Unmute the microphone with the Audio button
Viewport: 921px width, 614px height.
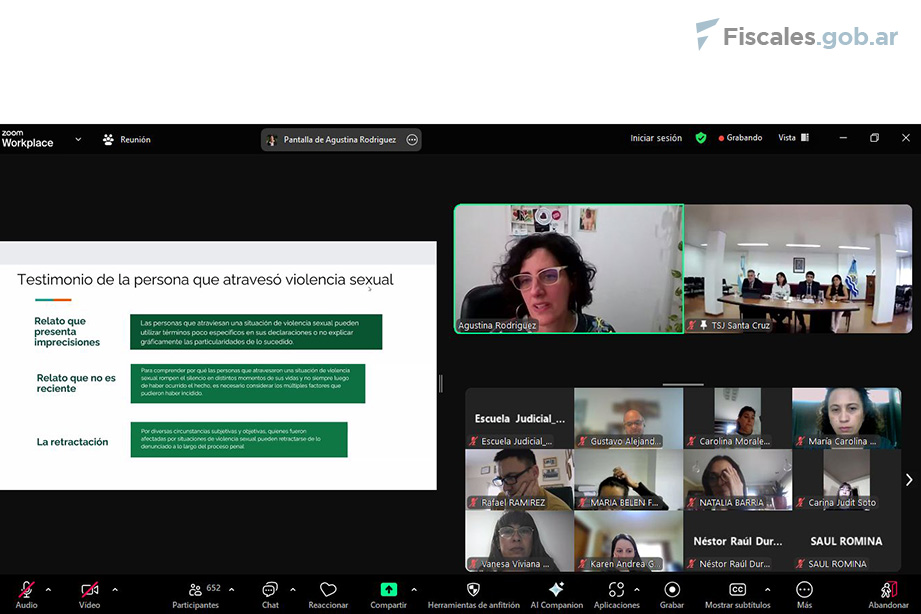[27, 590]
